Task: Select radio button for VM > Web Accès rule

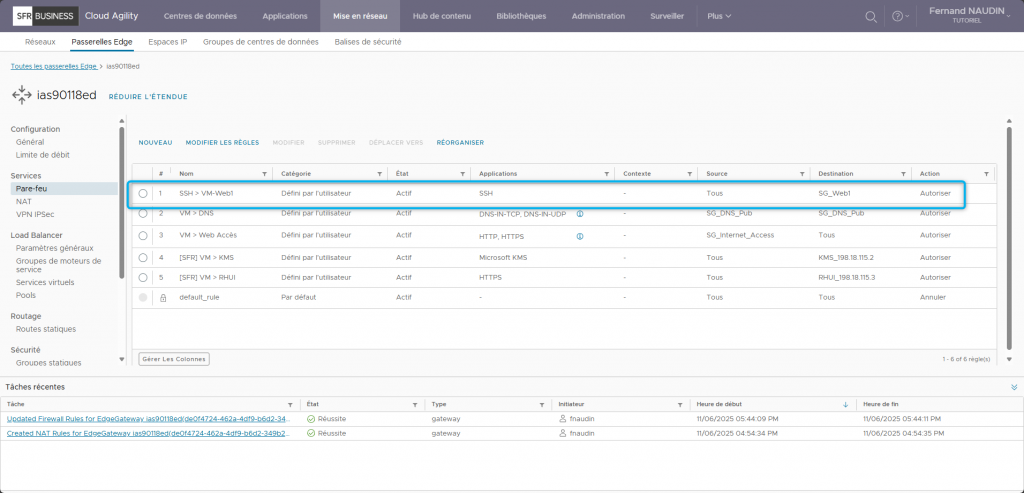Action: pos(143,235)
